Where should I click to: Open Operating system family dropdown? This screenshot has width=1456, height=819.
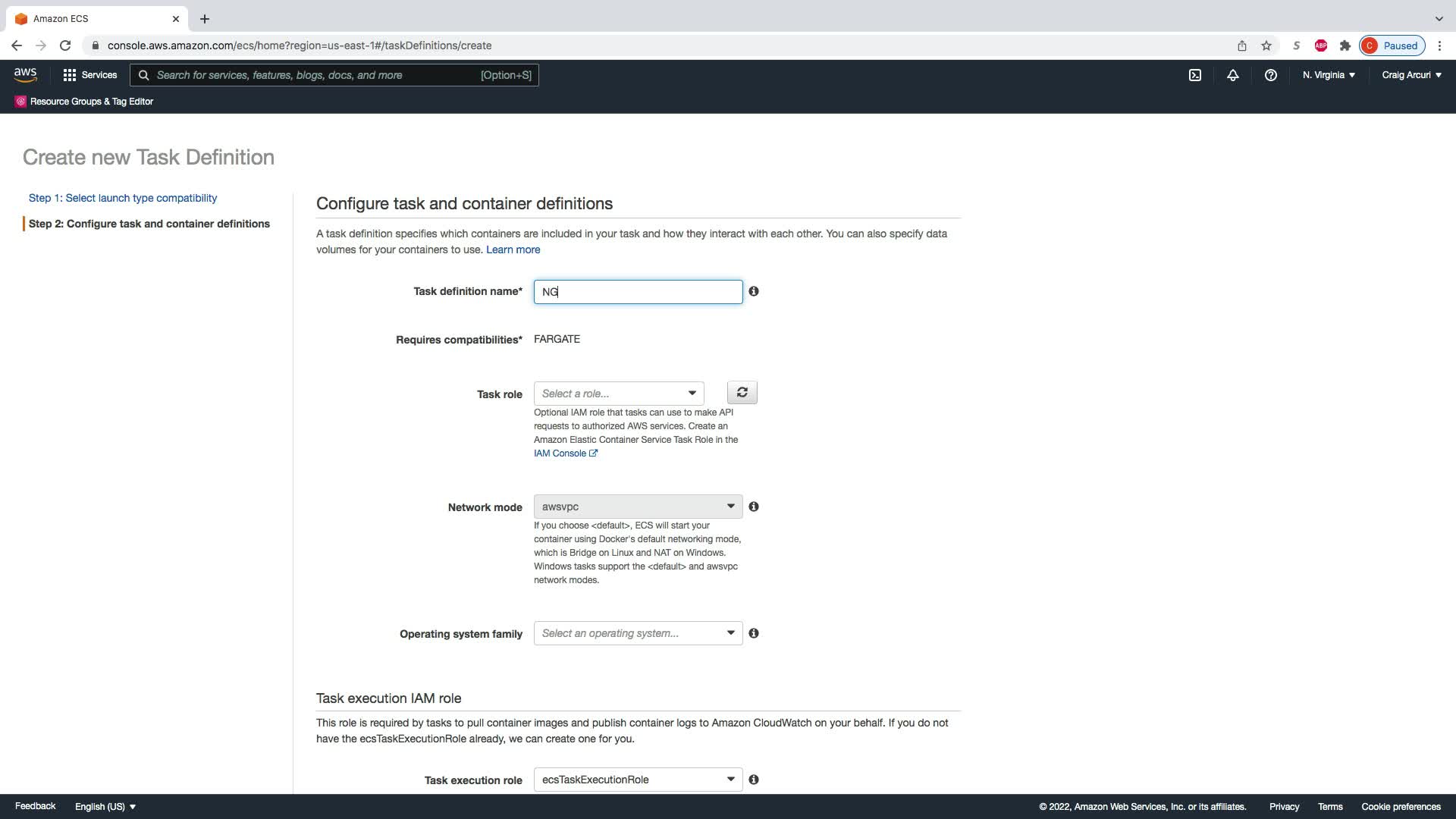[x=638, y=633]
